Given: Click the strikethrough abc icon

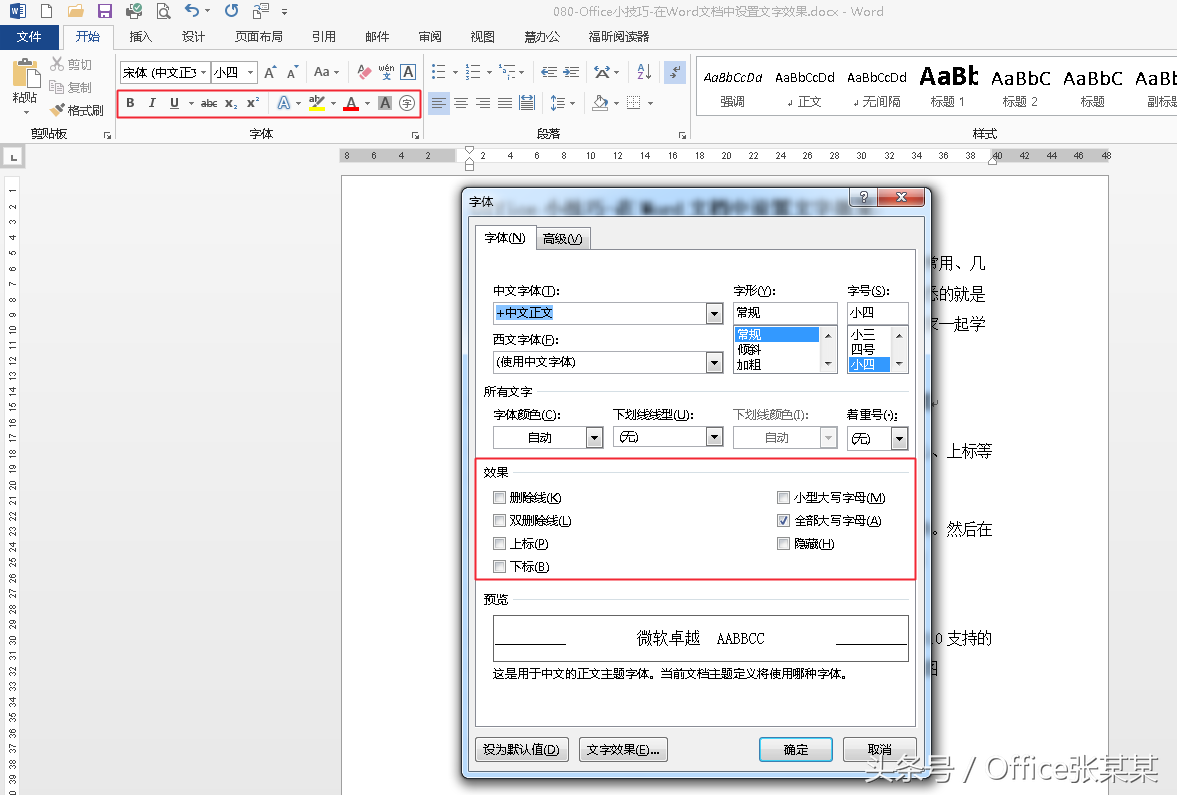Looking at the screenshot, I should point(209,103).
